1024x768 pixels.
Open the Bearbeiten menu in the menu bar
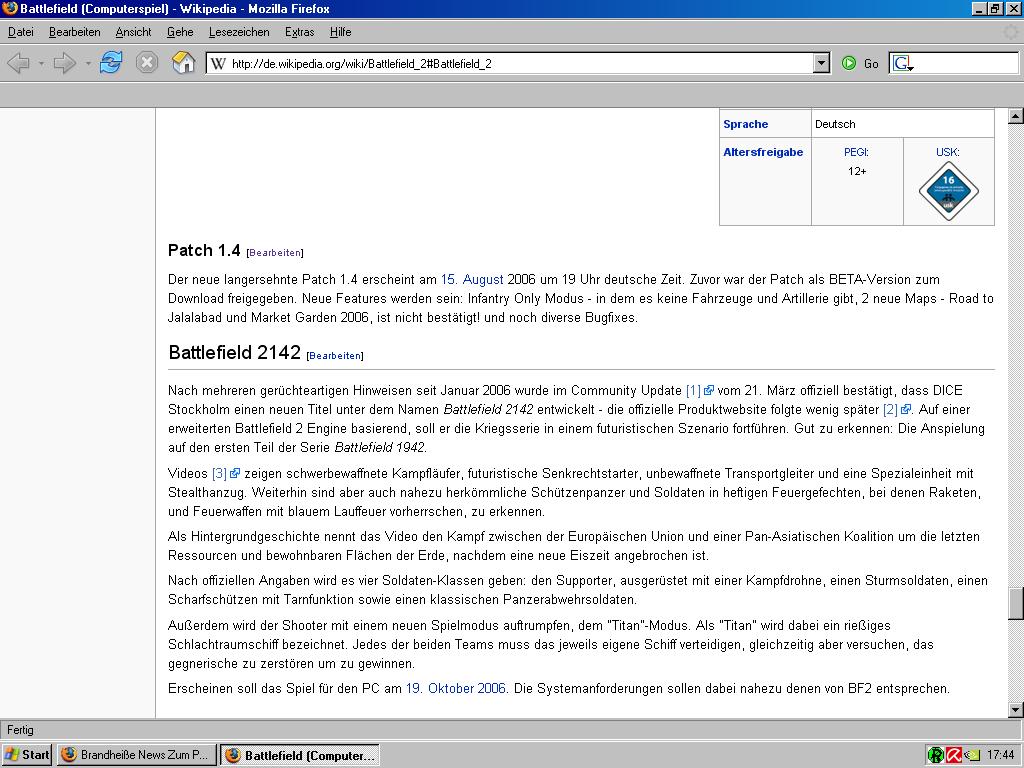tap(74, 32)
